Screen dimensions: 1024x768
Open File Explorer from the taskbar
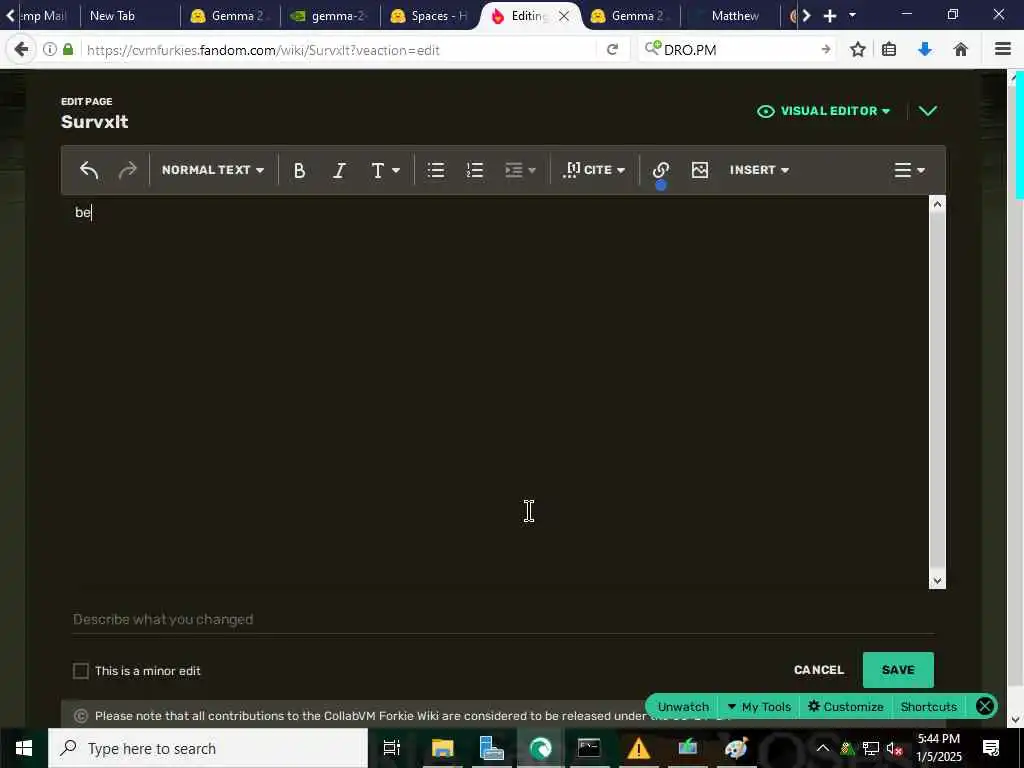(x=442, y=748)
